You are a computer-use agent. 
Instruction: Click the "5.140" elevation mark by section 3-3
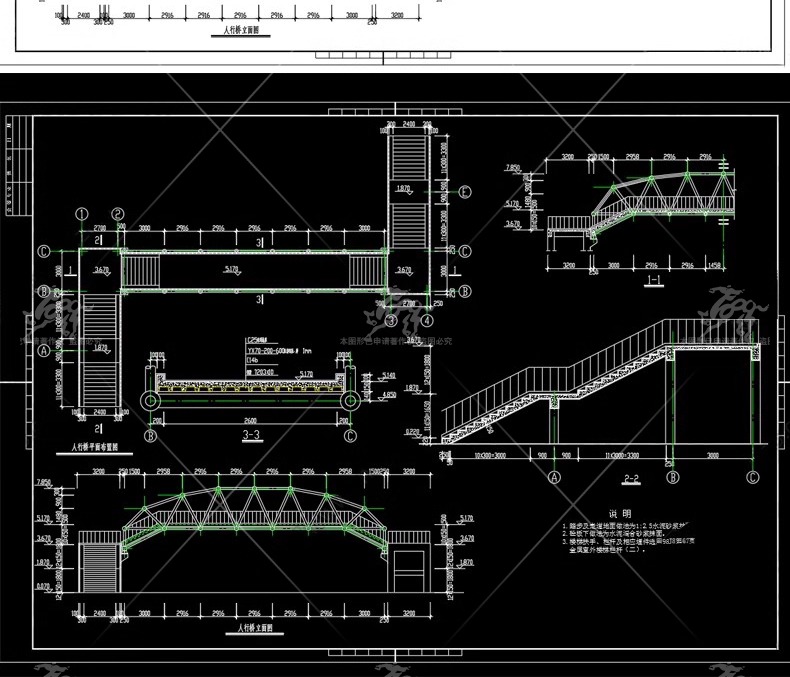(x=389, y=376)
